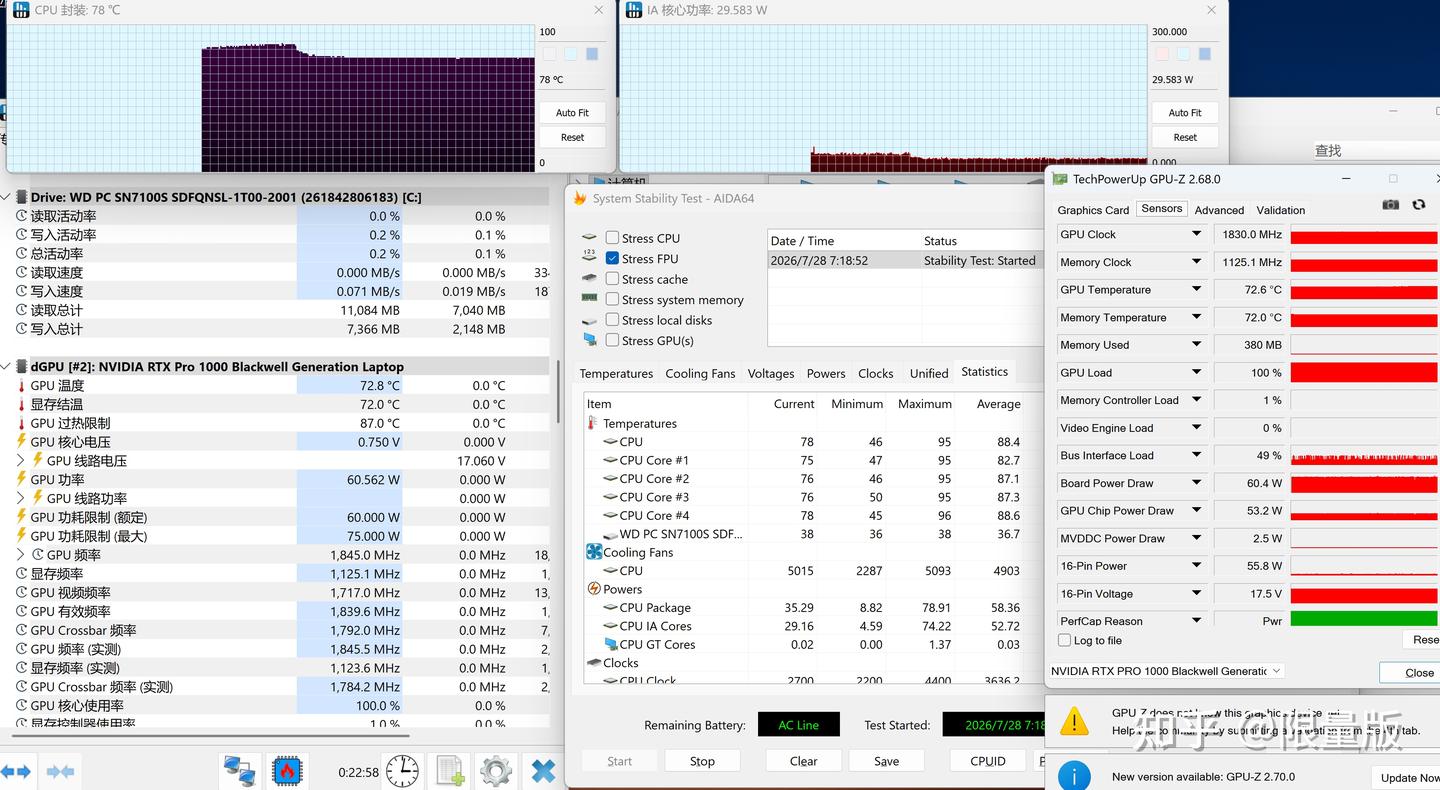Screen dimensions: 1440x790
Task: Click Stop in the System Stability Test
Action: click(x=702, y=761)
